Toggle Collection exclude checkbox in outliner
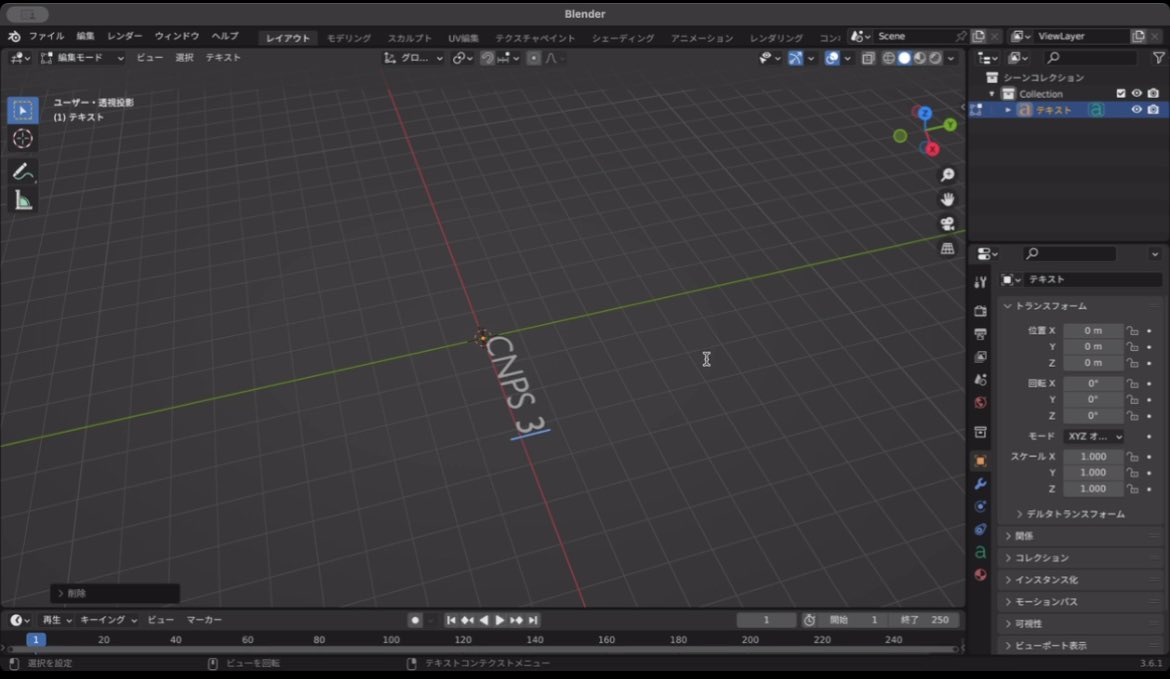1170x679 pixels. 1121,93
